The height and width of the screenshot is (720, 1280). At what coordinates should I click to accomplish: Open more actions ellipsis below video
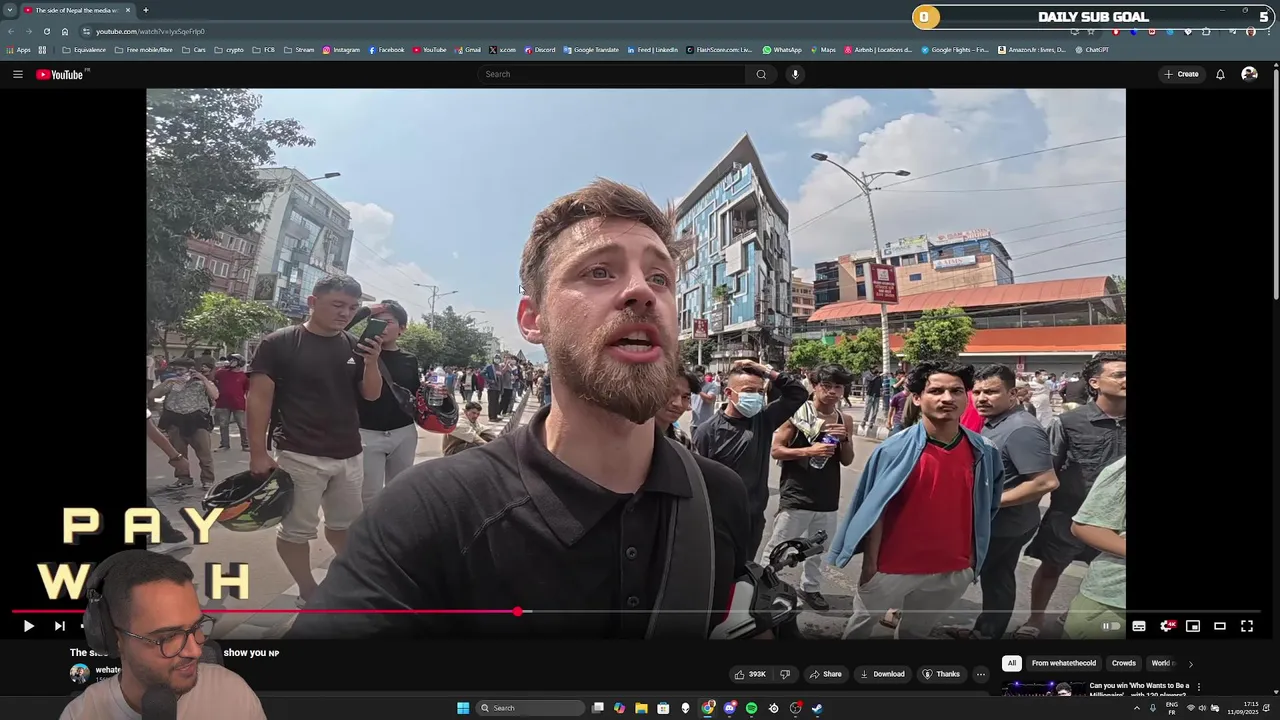pos(981,674)
